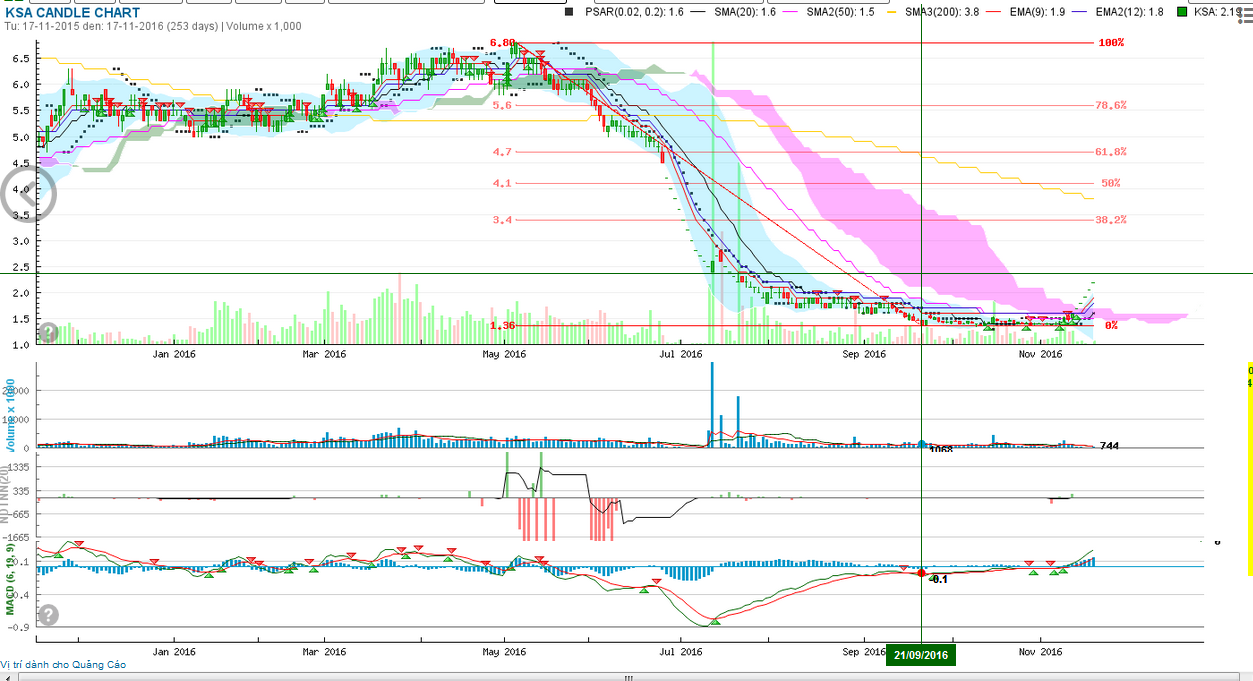The height and width of the screenshot is (681, 1253).
Task: Click the vertical yellow bar beside the volume panel
Action: (1250, 468)
